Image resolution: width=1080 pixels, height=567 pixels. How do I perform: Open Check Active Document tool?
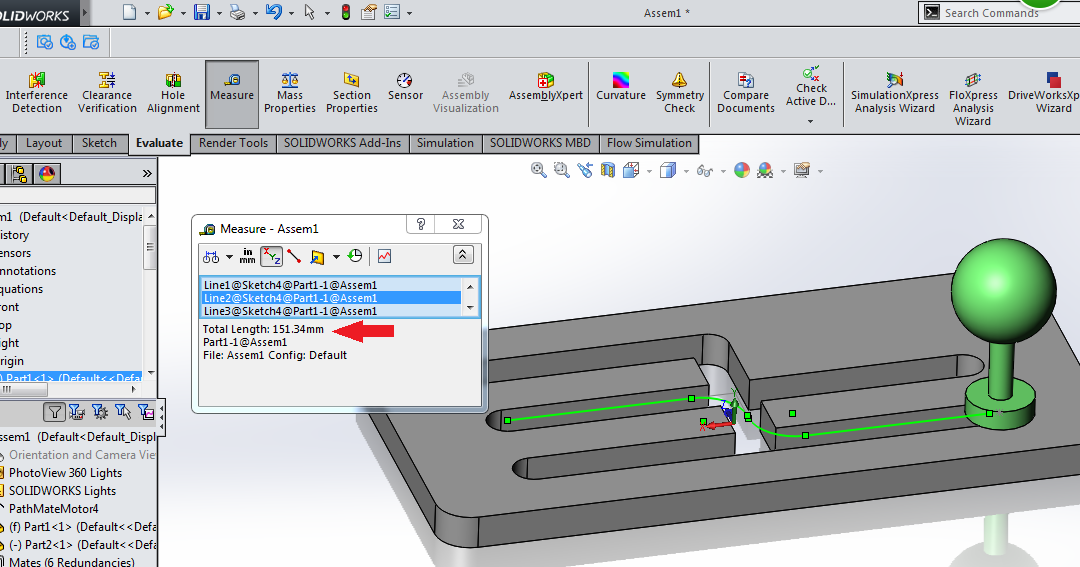pos(811,87)
